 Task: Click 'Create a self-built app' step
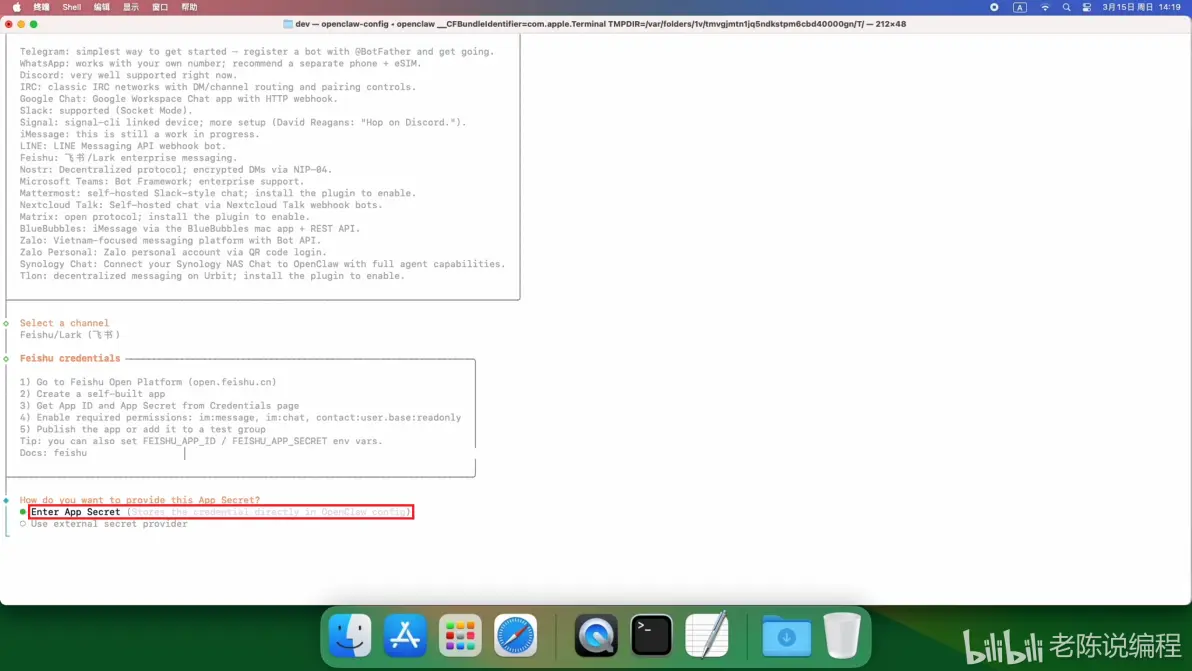[93, 394]
